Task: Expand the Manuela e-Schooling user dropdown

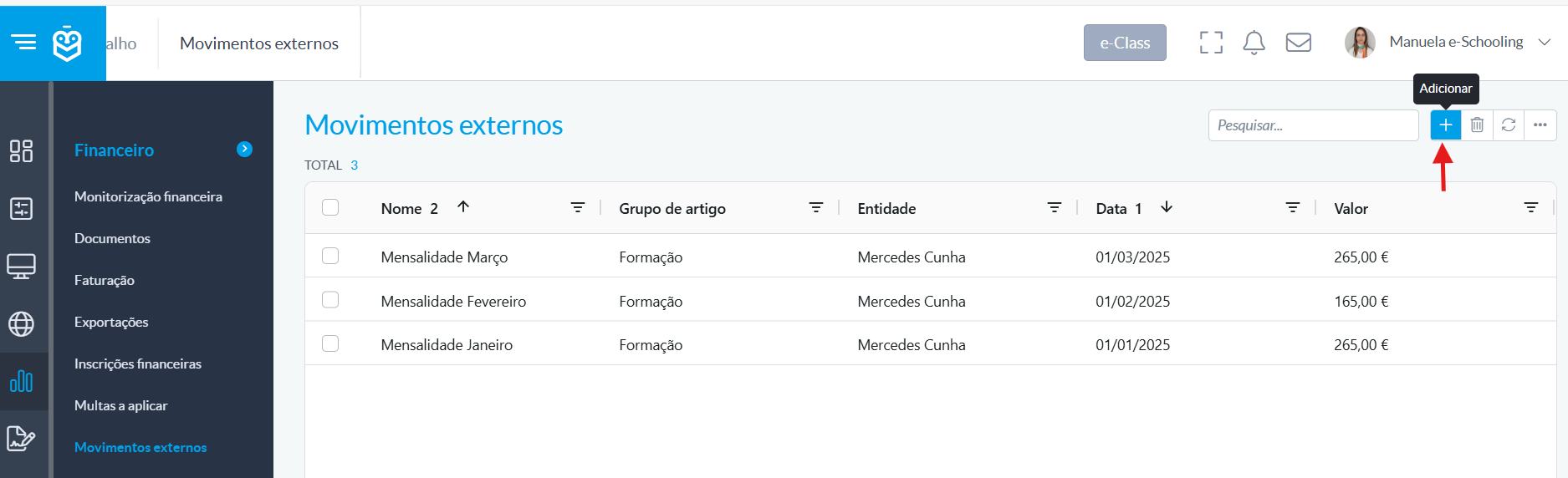Action: pos(1545,42)
